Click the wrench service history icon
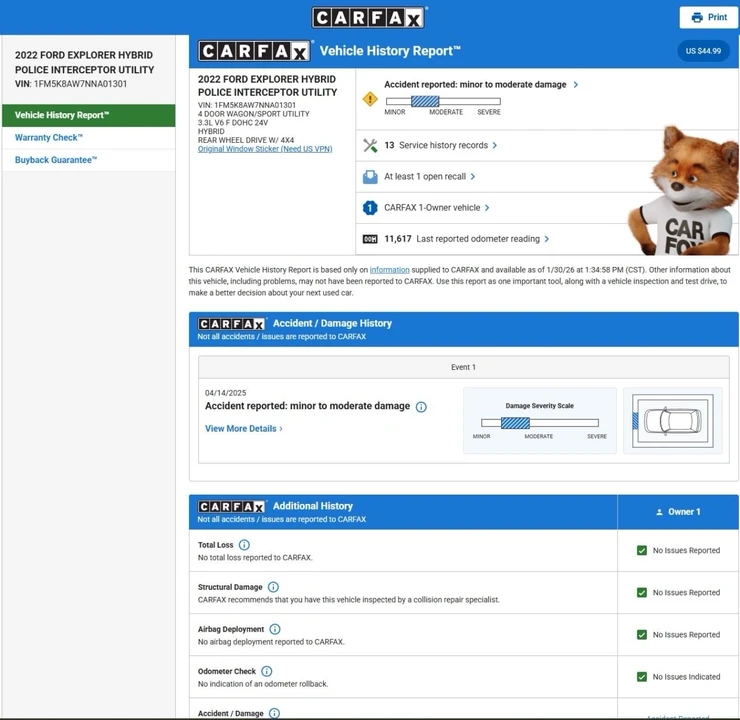 point(370,145)
